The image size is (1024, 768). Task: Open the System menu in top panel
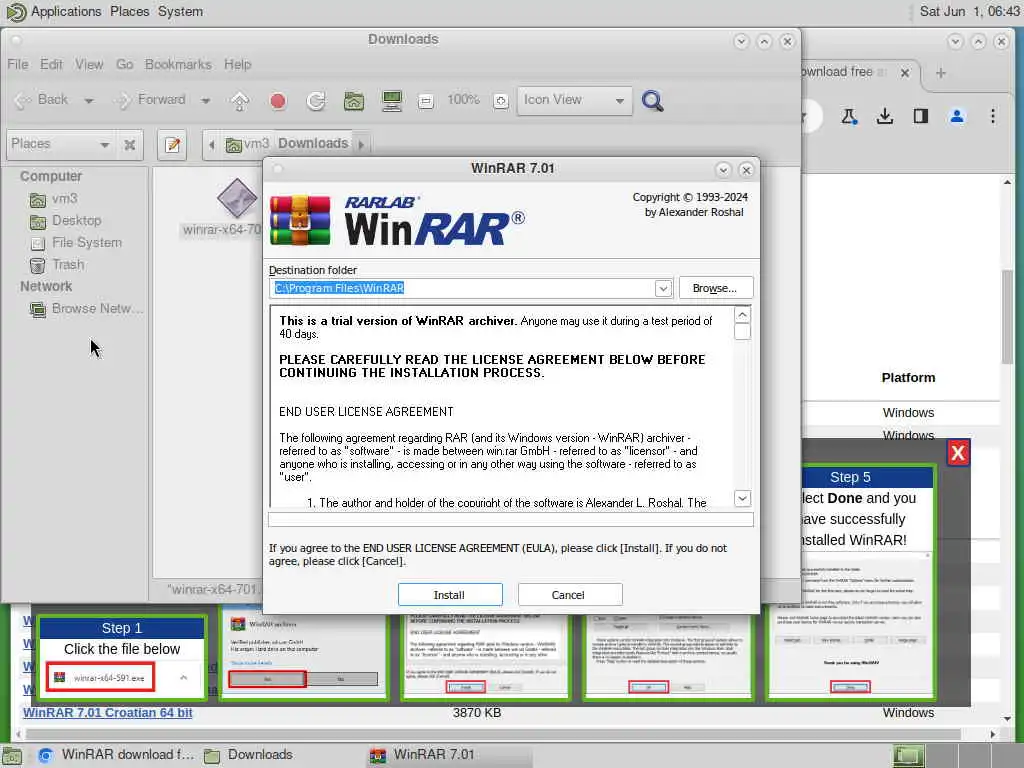[x=180, y=12]
